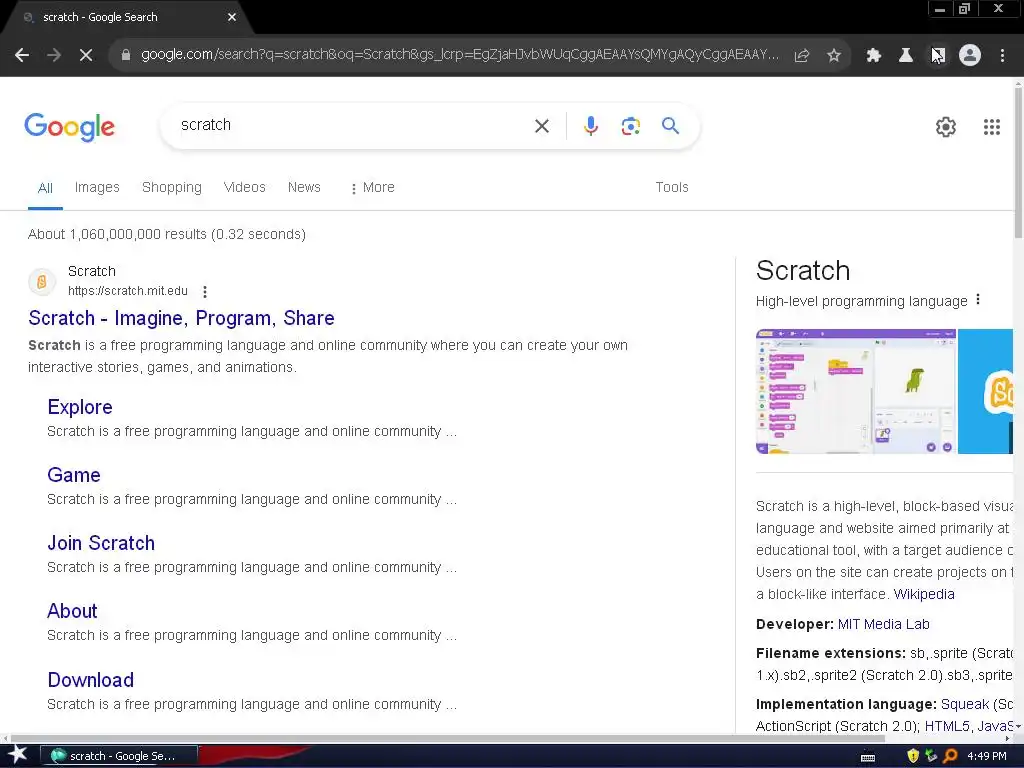Click the https://scratch.mit.edu URL text
Screen dimensions: 1024x768
(128, 291)
